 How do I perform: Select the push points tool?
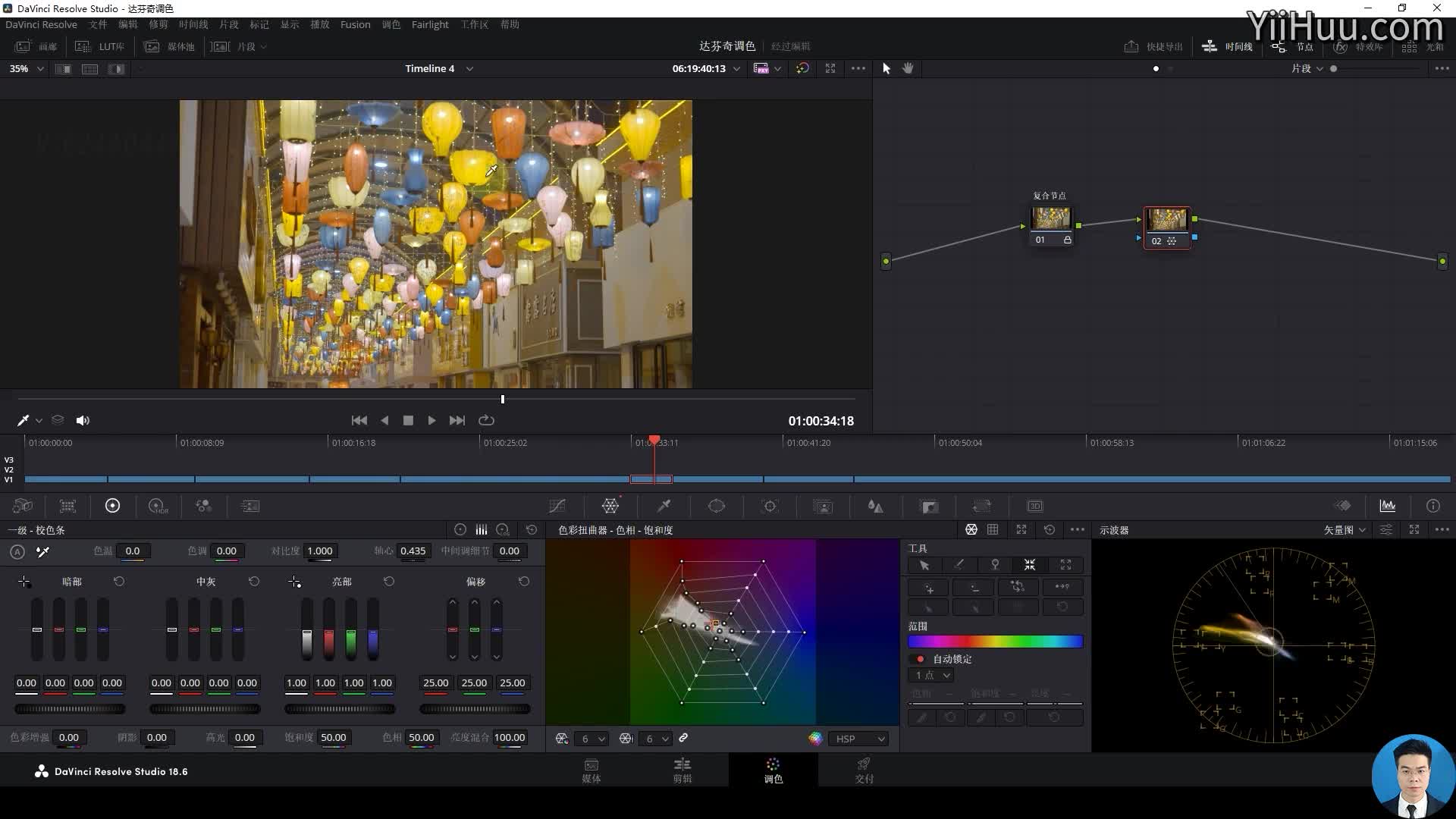coord(1065,565)
